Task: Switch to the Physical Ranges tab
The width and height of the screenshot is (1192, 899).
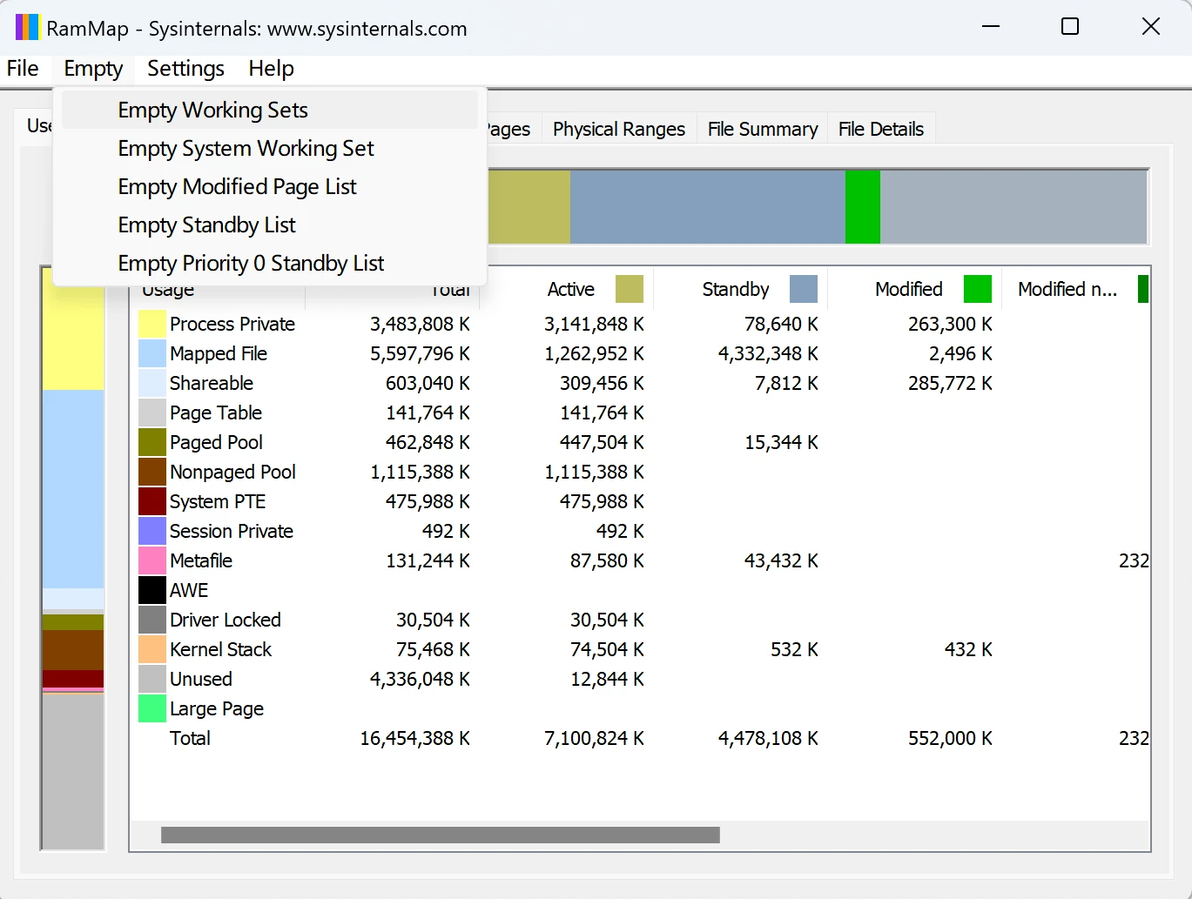Action: click(x=619, y=129)
